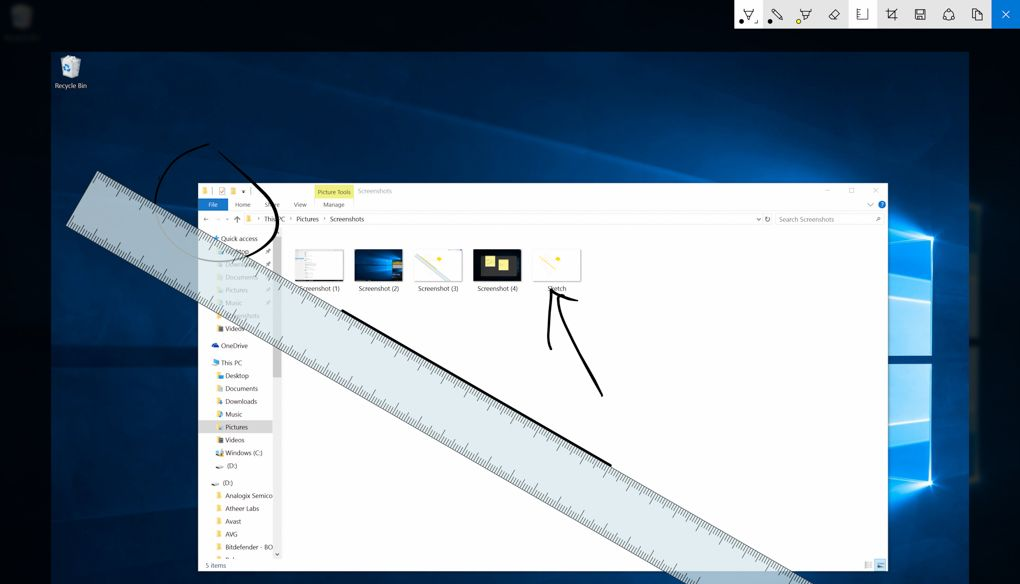Close the Screen Sketch toolbar
This screenshot has width=1020, height=584.
1006,14
